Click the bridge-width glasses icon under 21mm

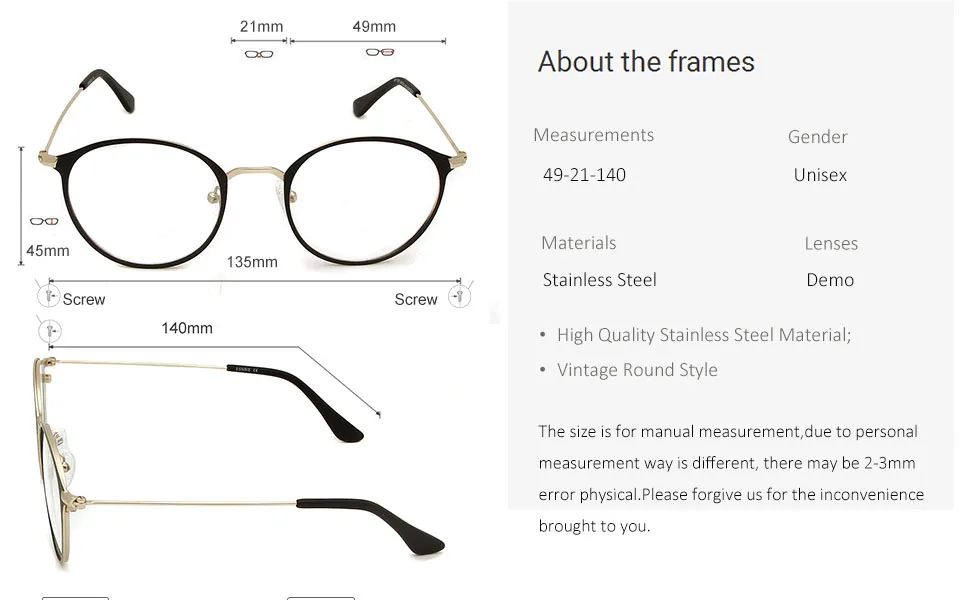[x=259, y=54]
